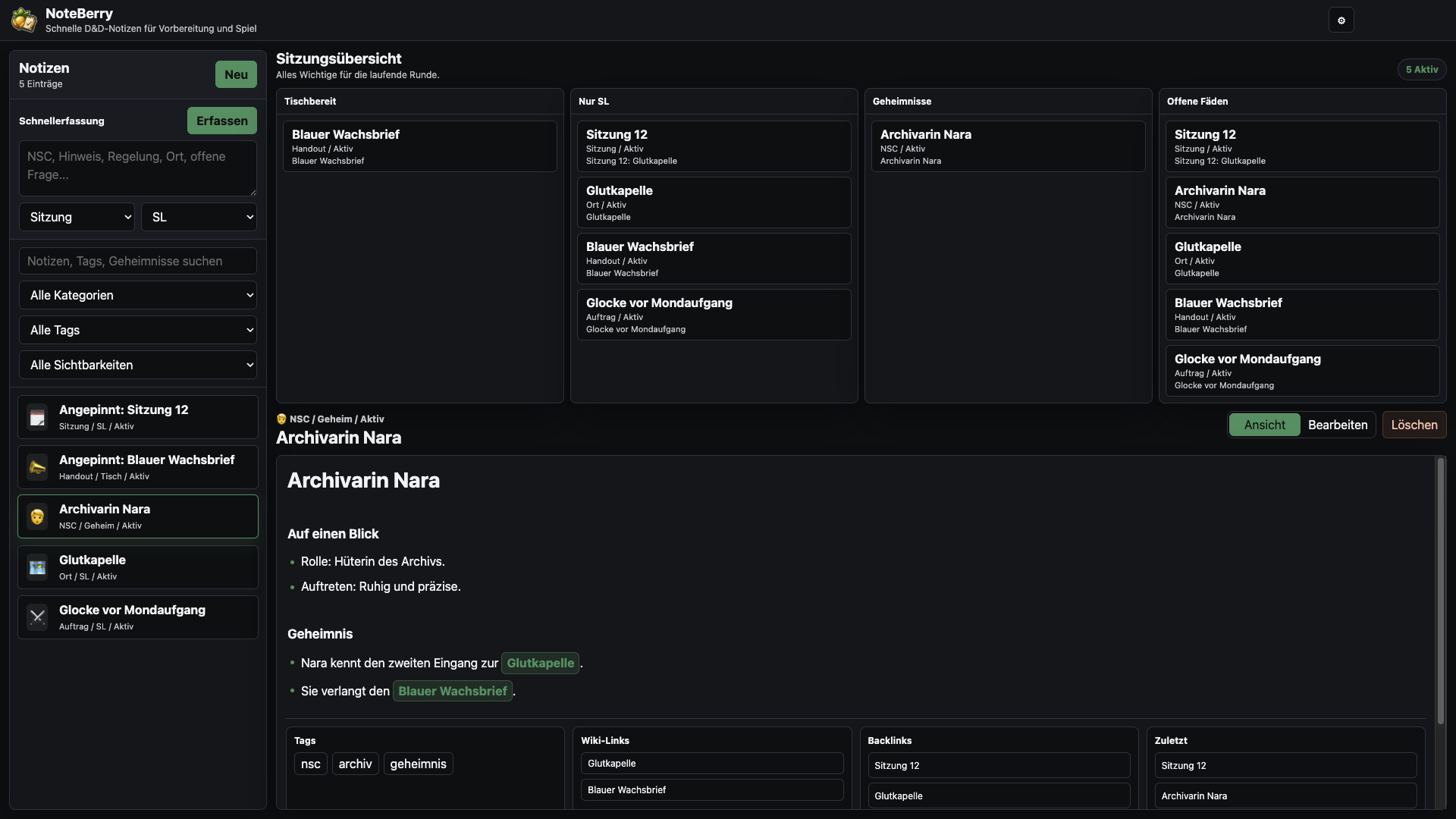Screen dimensions: 1456x819
Task: Click the nsc tag chip
Action: tap(311, 764)
